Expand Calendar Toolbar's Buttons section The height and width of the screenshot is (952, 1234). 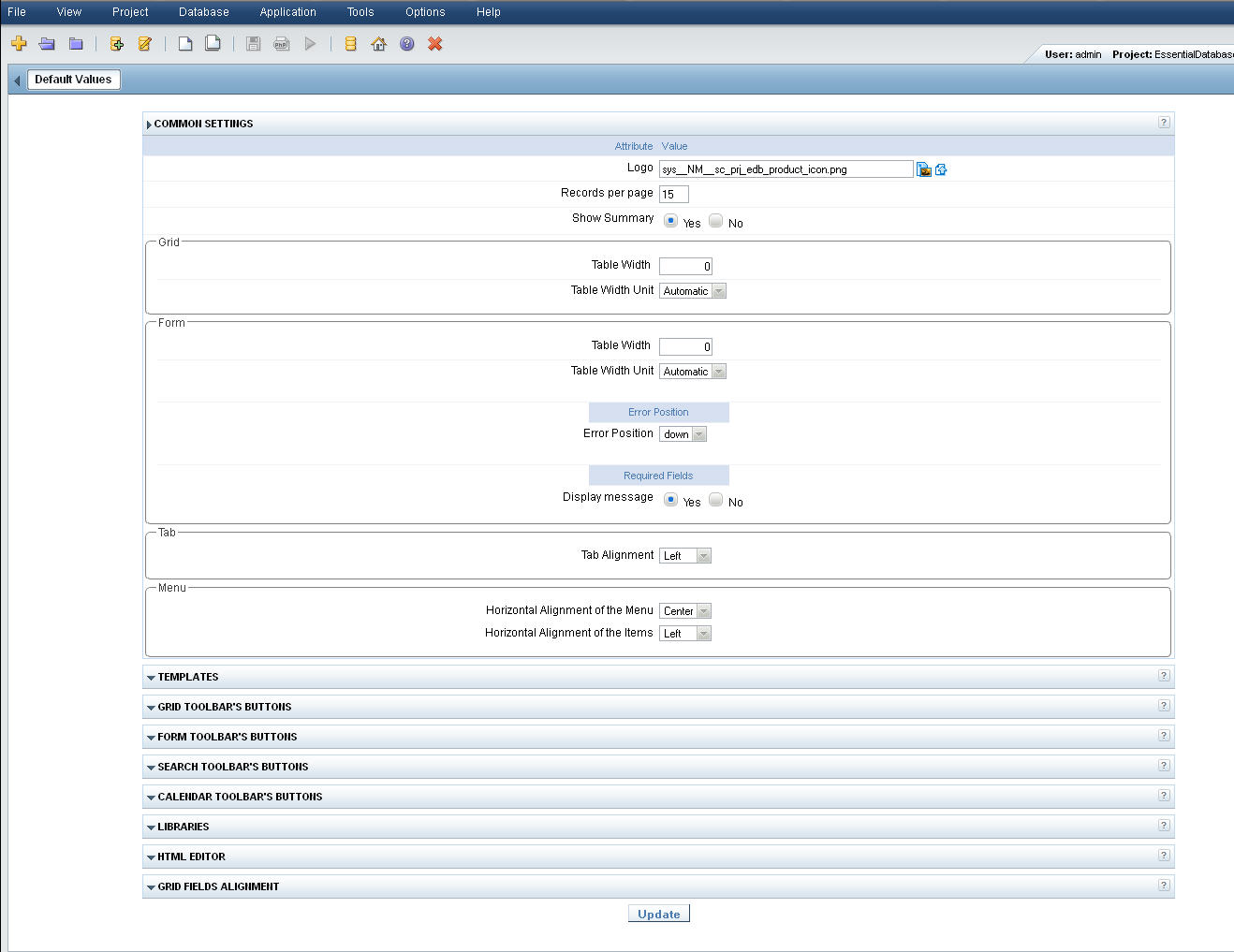coord(151,798)
